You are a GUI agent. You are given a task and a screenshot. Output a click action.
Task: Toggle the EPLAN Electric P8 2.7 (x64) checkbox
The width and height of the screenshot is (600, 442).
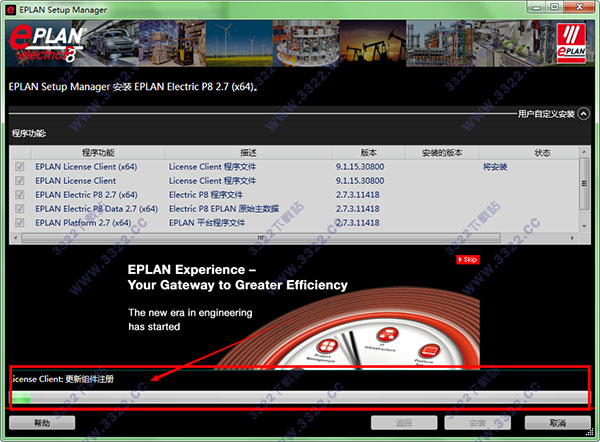[x=20, y=195]
